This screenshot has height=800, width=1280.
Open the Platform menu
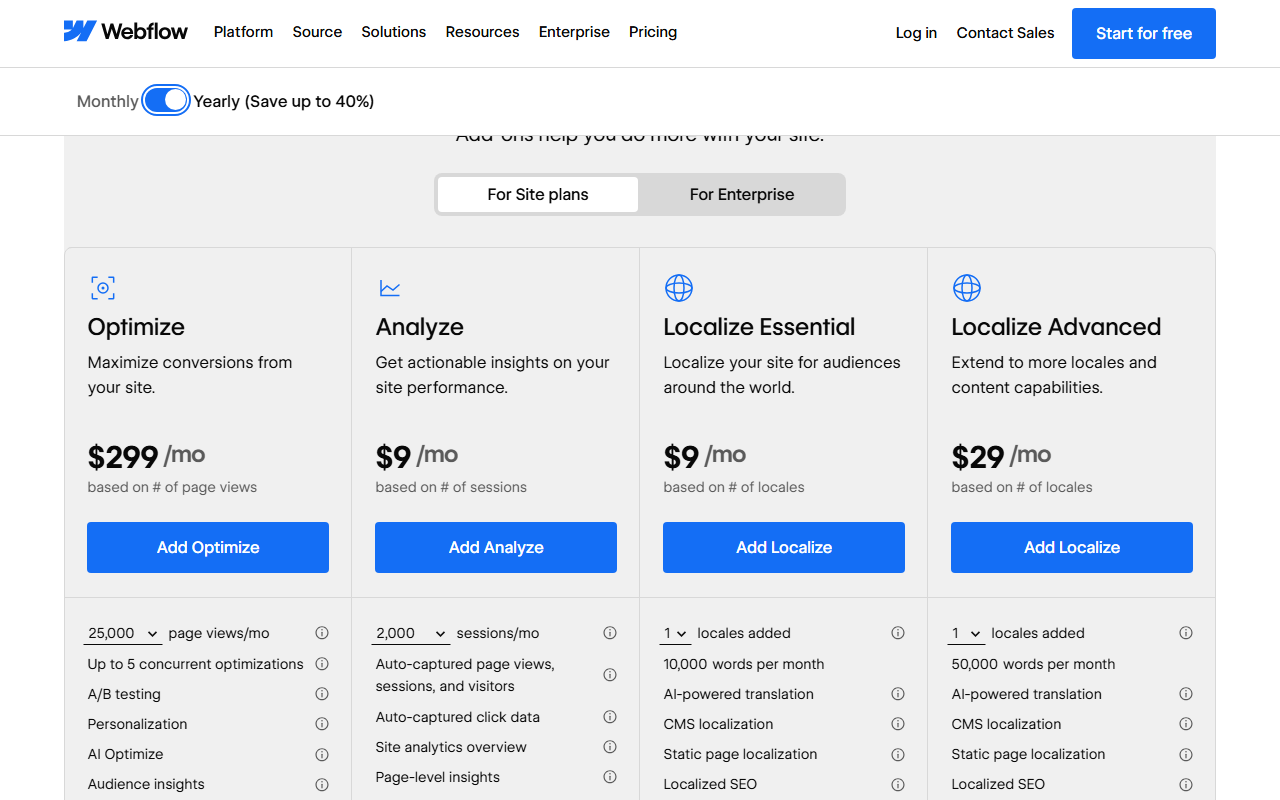point(243,32)
